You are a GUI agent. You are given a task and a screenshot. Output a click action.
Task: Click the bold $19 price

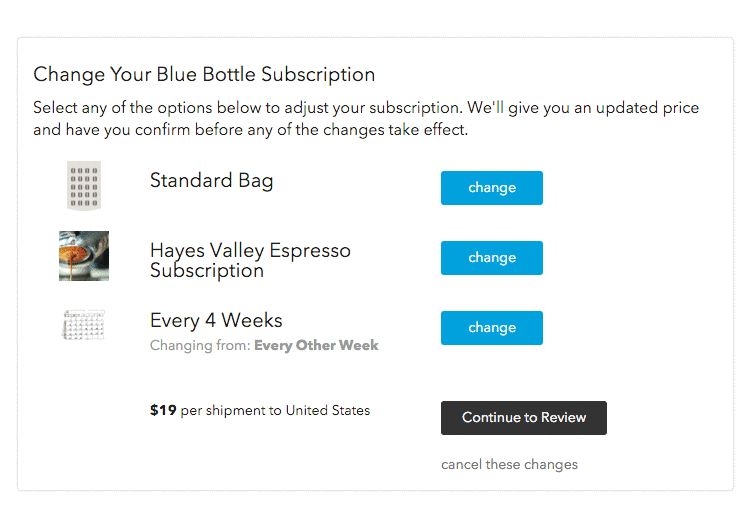point(163,410)
